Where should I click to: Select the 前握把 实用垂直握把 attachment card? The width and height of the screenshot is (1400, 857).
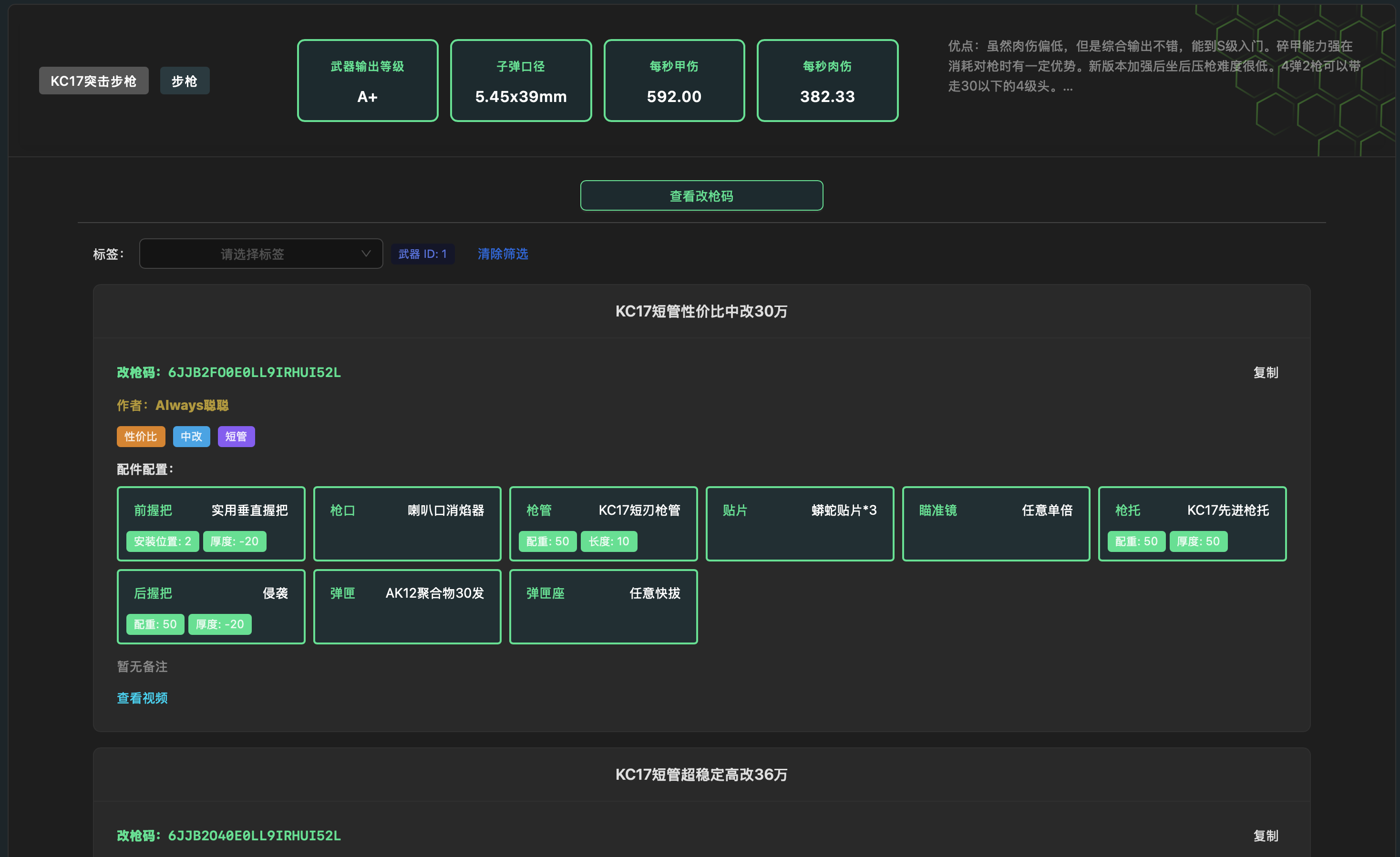pos(211,524)
